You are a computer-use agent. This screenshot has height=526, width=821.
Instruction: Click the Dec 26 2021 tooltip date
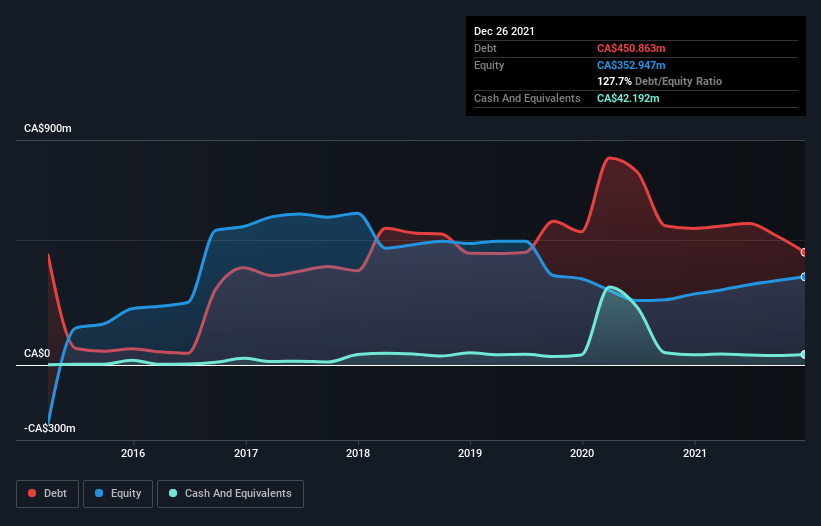pyautogui.click(x=504, y=31)
